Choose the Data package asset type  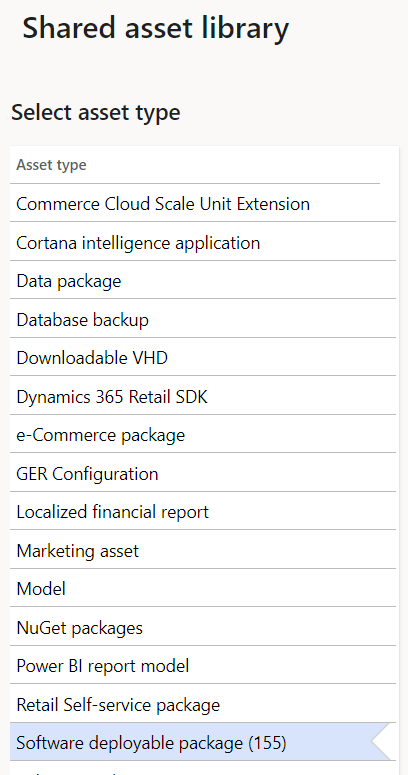(x=203, y=281)
